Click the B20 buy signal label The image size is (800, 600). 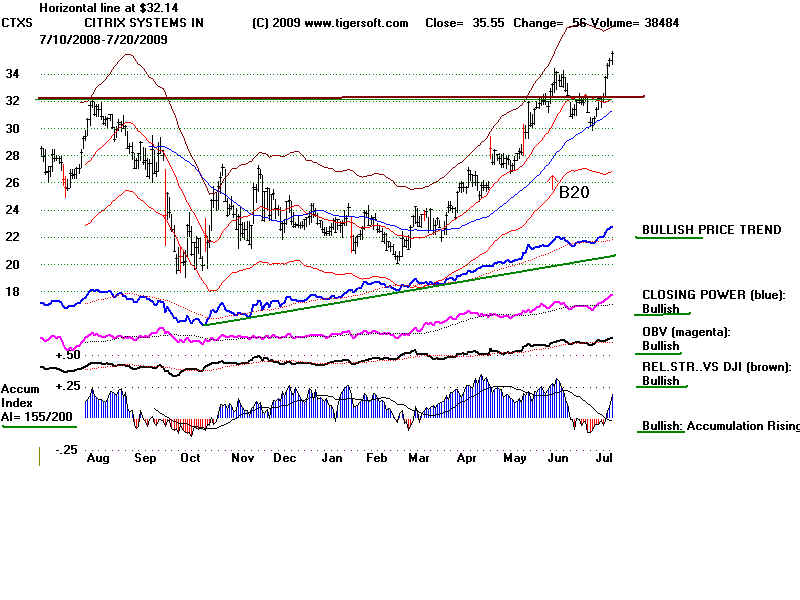pyautogui.click(x=574, y=192)
